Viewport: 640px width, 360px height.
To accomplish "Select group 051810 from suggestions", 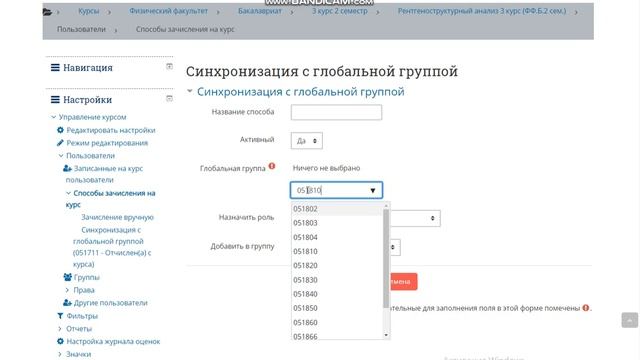I will click(337, 251).
